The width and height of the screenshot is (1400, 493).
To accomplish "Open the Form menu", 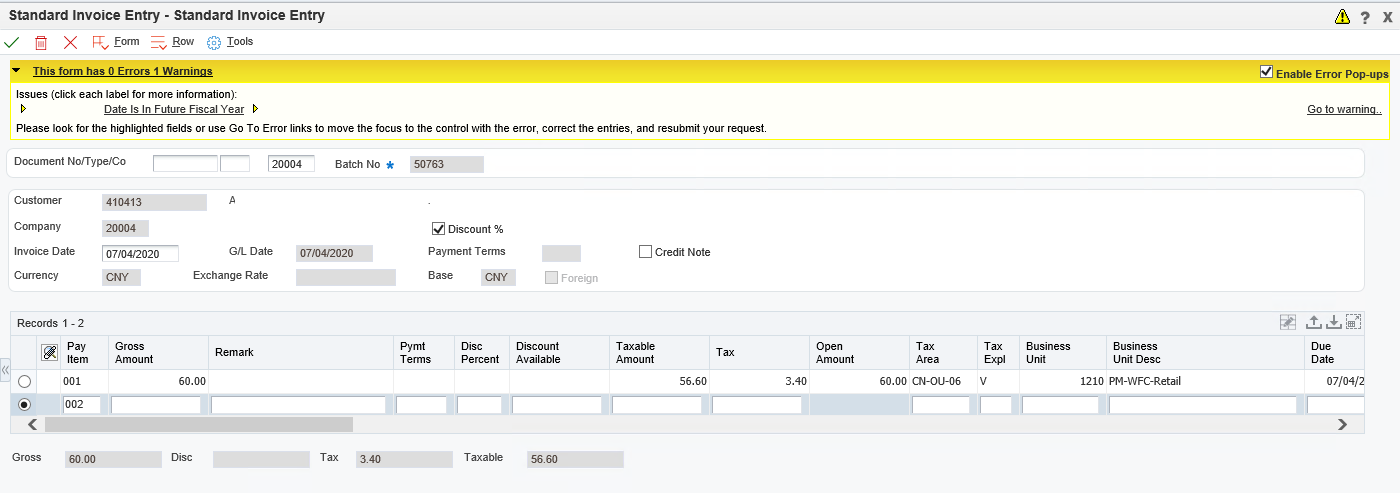I will click(x=116, y=42).
